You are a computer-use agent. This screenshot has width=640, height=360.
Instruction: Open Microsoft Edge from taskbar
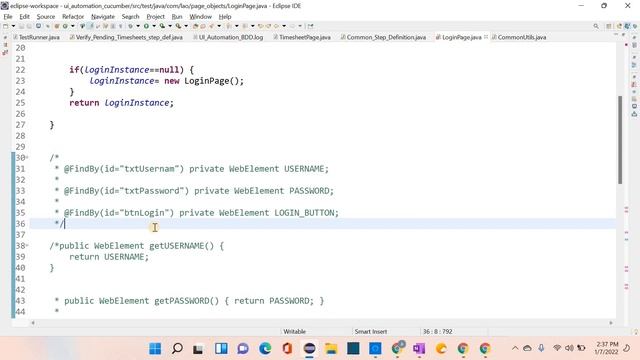(265, 349)
